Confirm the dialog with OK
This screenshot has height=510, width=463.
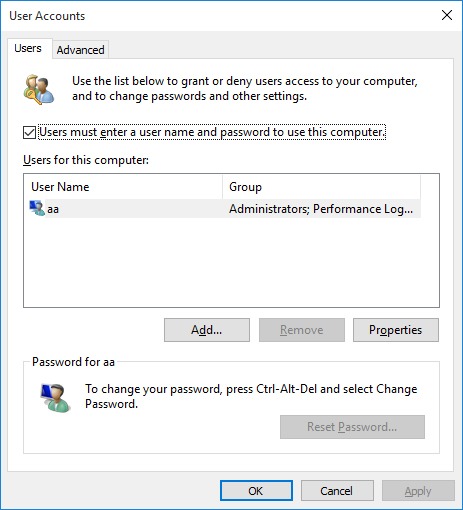(256, 491)
